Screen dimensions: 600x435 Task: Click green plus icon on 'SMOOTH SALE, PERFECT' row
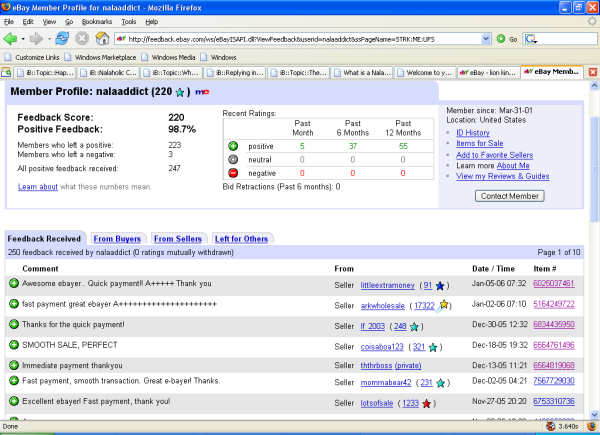pyautogui.click(x=14, y=345)
